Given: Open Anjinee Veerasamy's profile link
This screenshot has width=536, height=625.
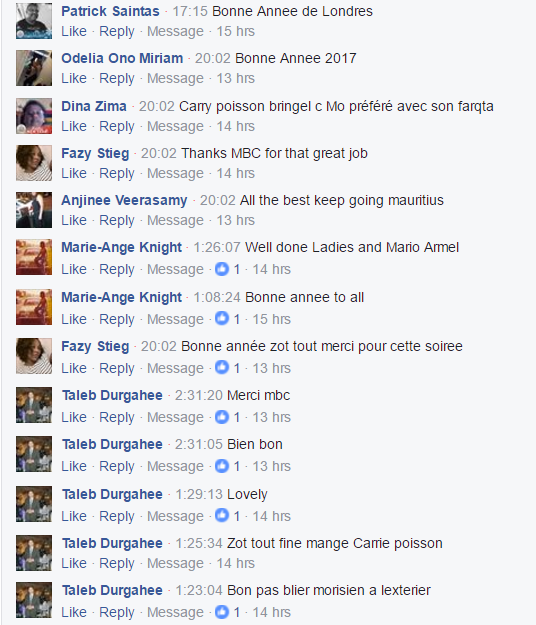Looking at the screenshot, I should (x=124, y=200).
